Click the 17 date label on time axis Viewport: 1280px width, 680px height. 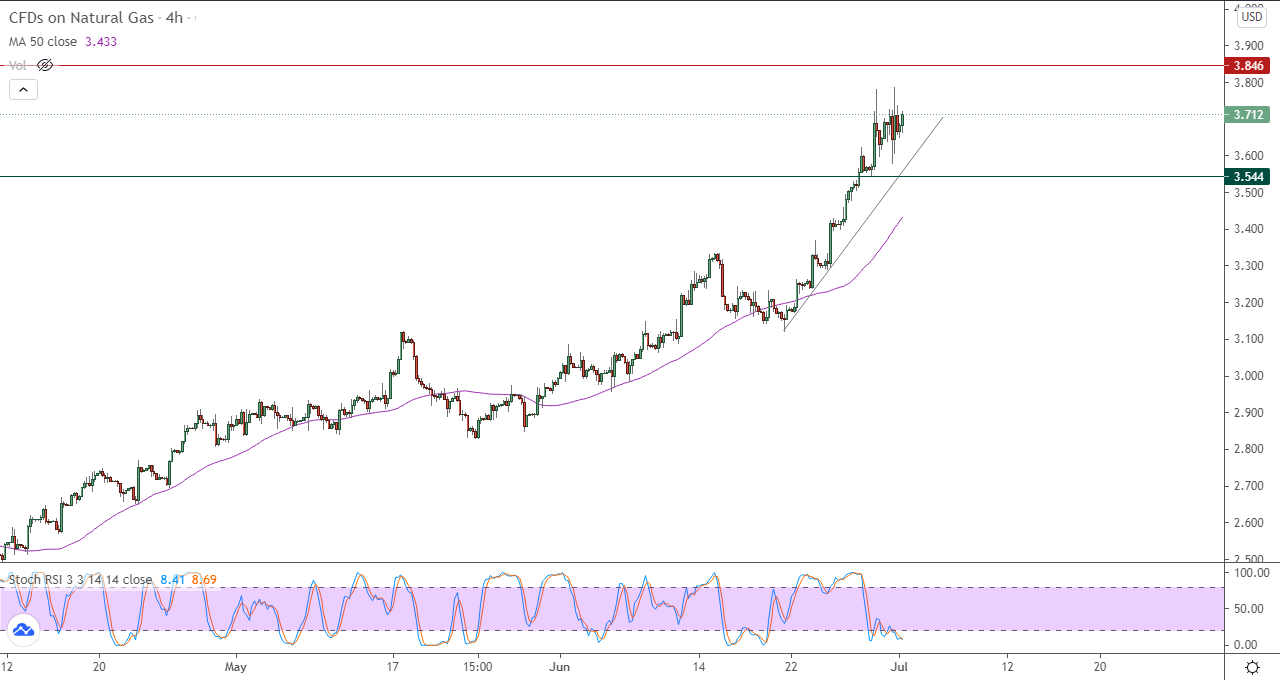392,665
